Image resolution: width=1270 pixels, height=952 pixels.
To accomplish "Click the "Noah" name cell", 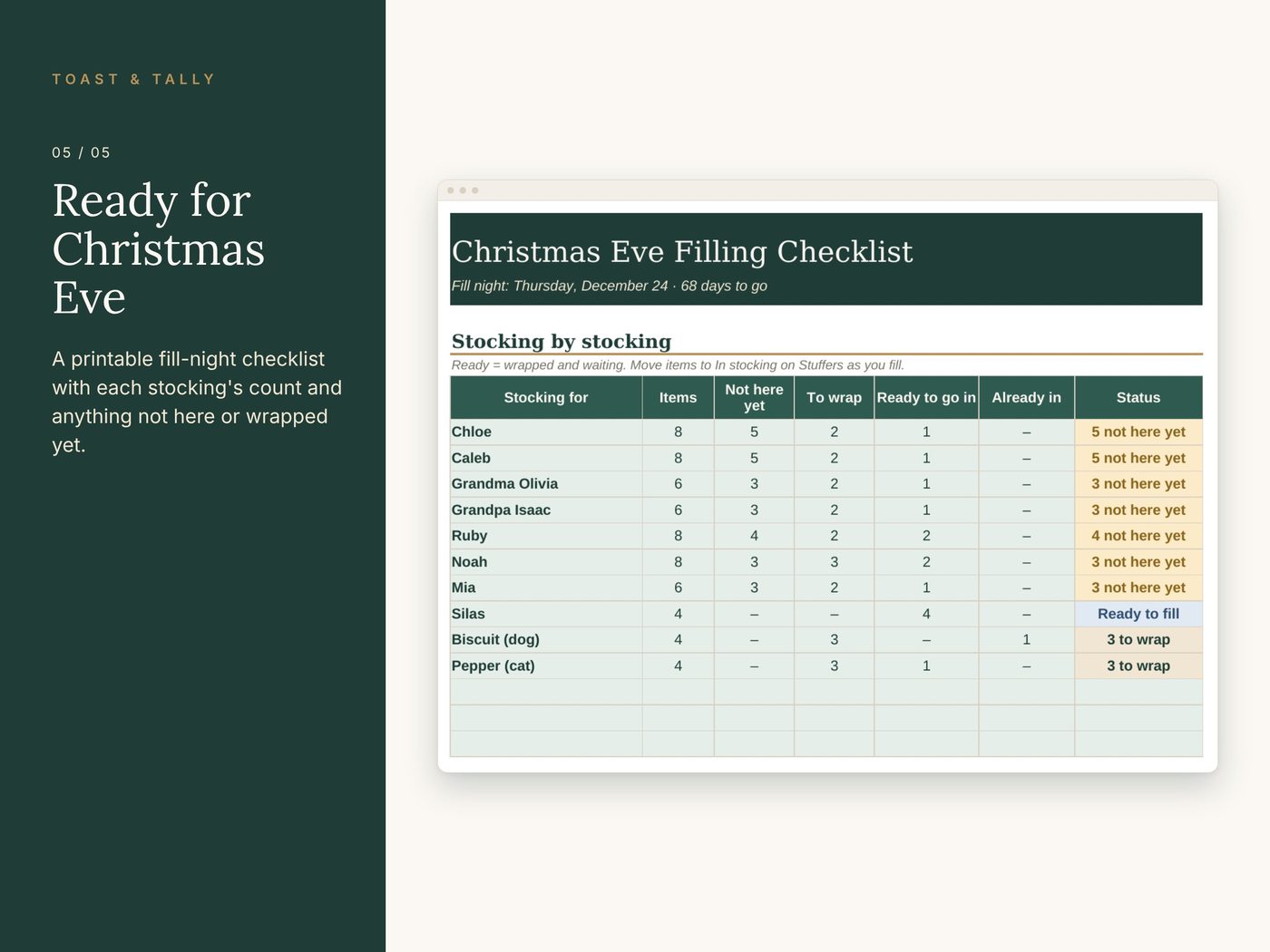I will (x=546, y=562).
